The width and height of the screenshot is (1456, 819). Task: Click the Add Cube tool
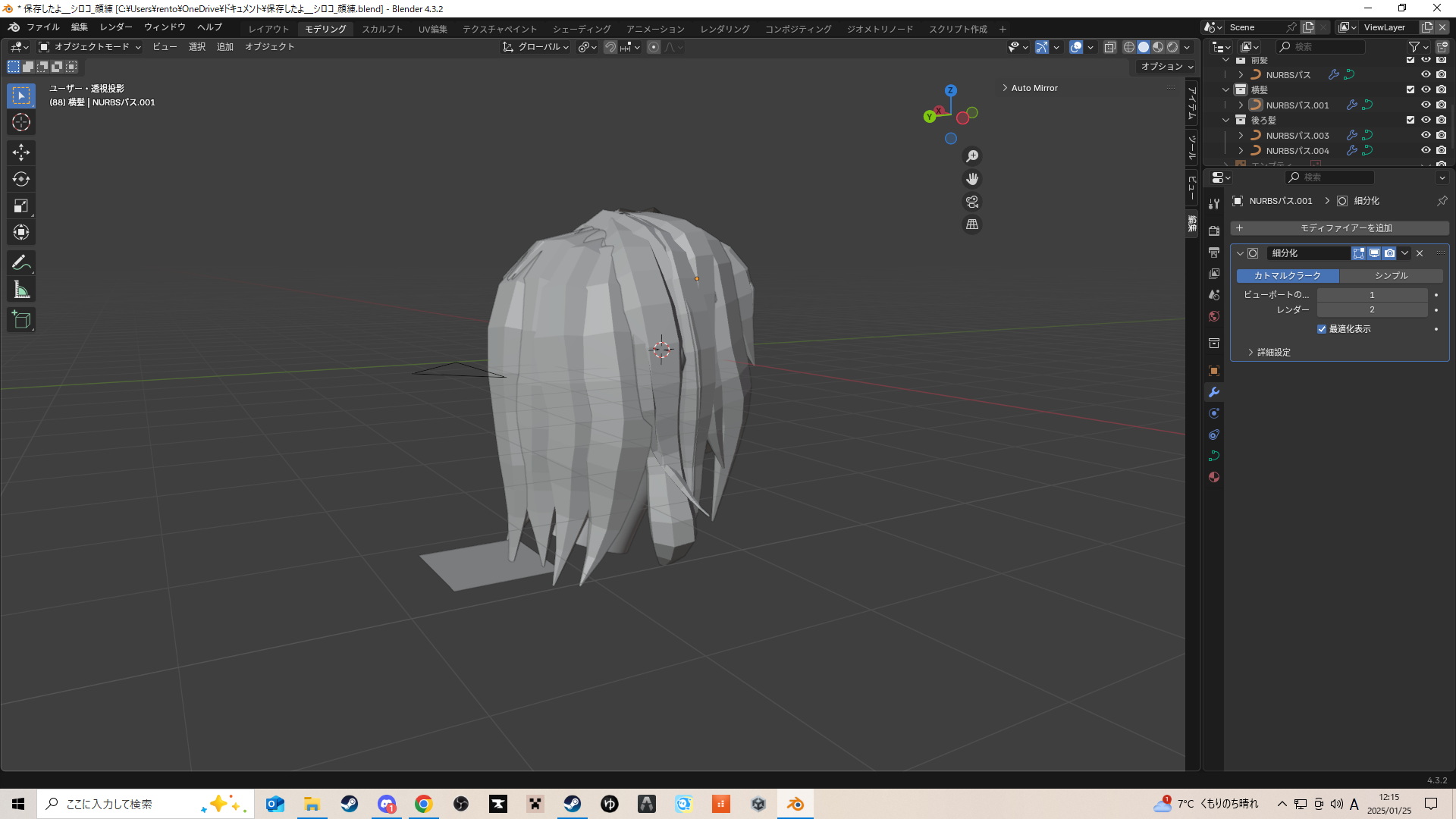20,320
